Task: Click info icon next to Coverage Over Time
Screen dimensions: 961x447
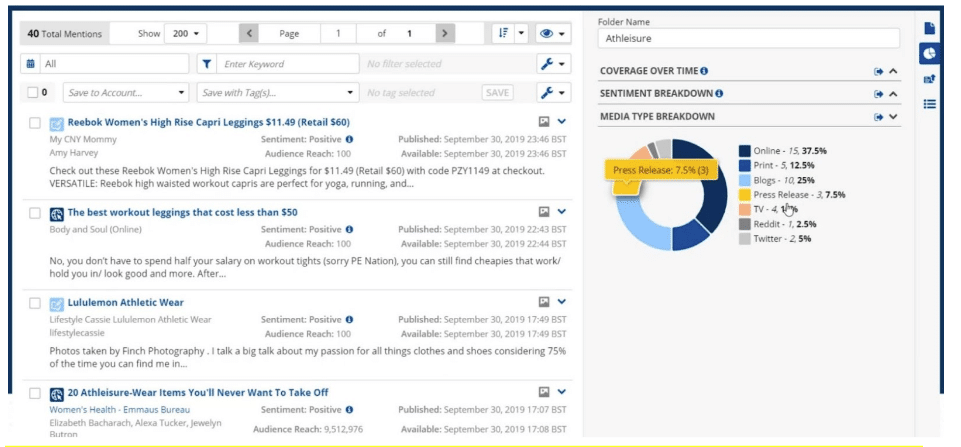Action: click(x=704, y=71)
